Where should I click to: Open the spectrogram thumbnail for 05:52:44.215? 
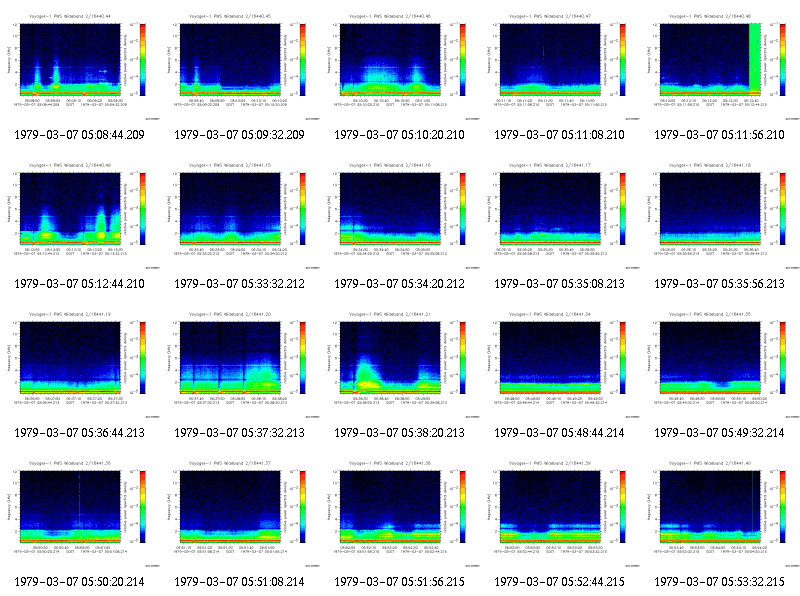[x=560, y=514]
